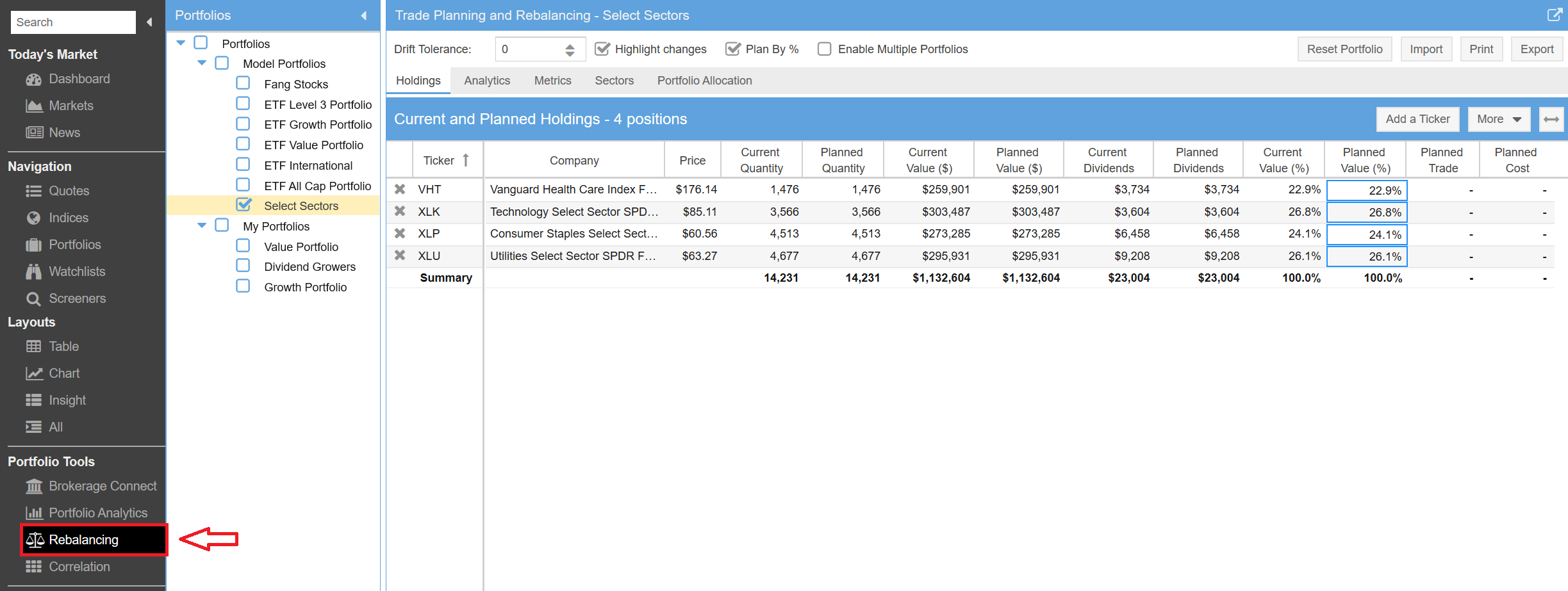Viewport: 1568px width, 591px height.
Task: Open the Portfolio Allocation tab
Action: tap(704, 81)
